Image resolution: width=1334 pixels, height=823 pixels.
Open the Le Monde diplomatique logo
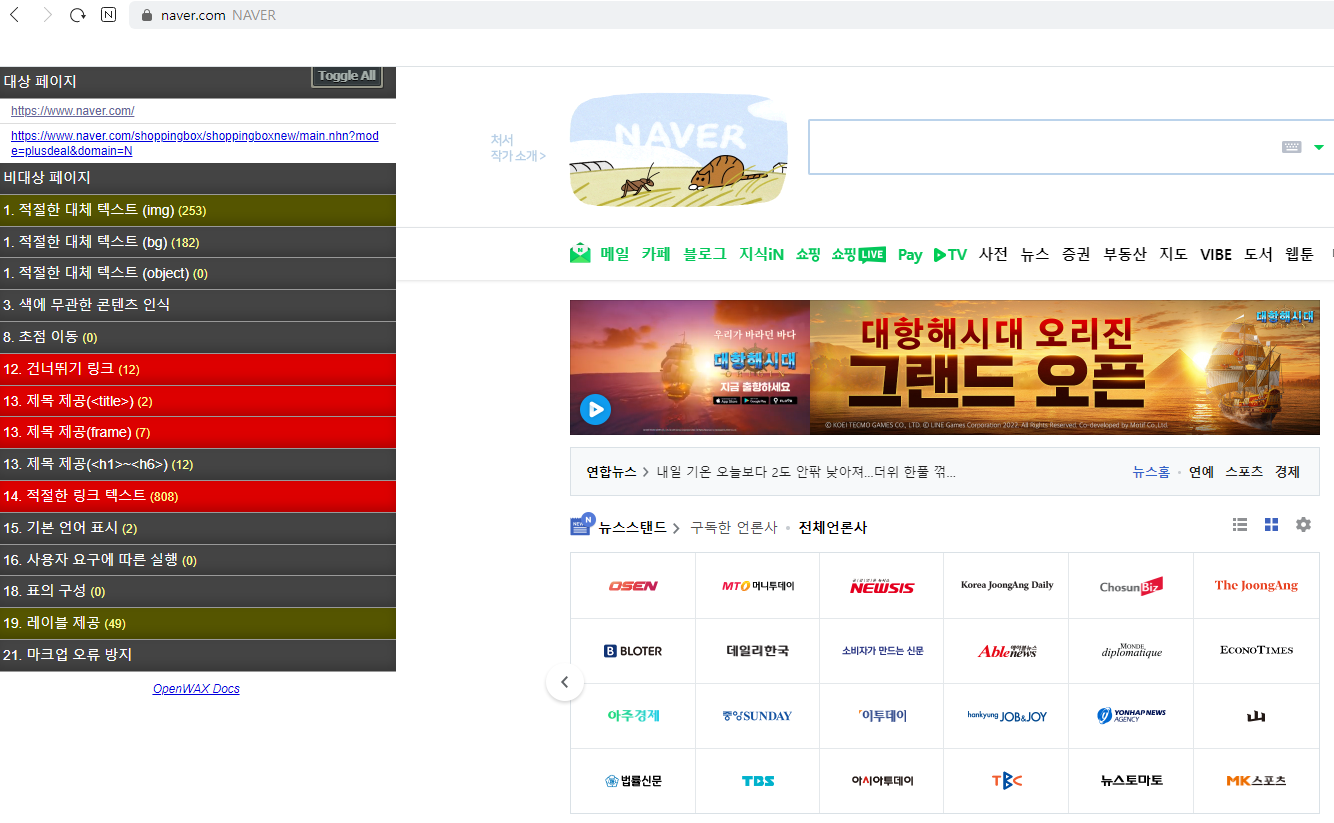coord(1131,651)
